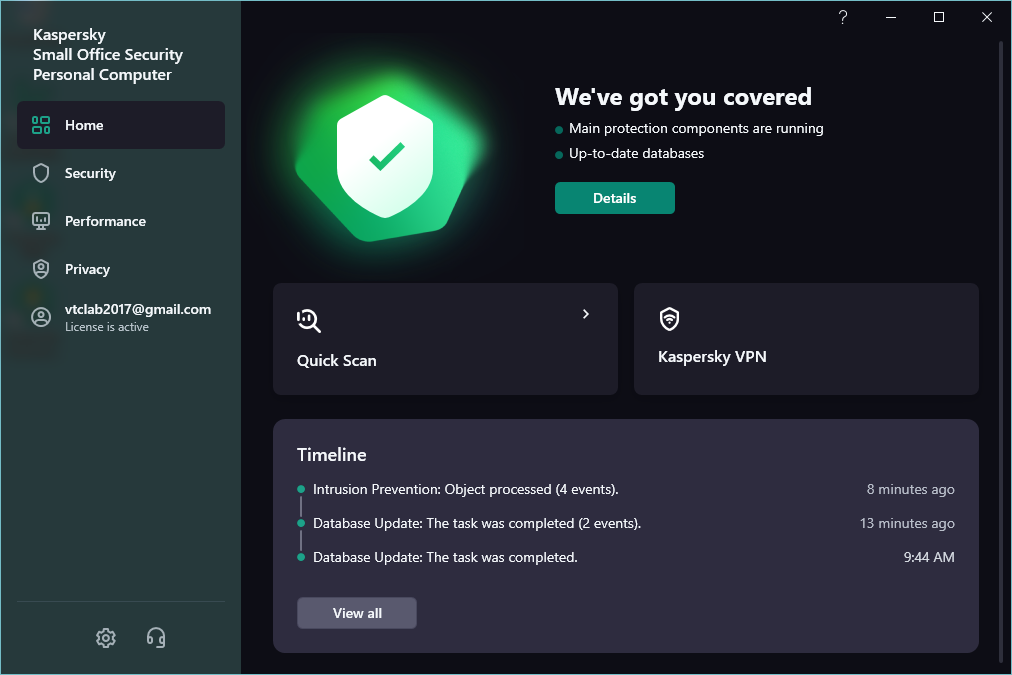Click the Intrusion Prevention timeline event
This screenshot has width=1012, height=675.
(x=465, y=490)
